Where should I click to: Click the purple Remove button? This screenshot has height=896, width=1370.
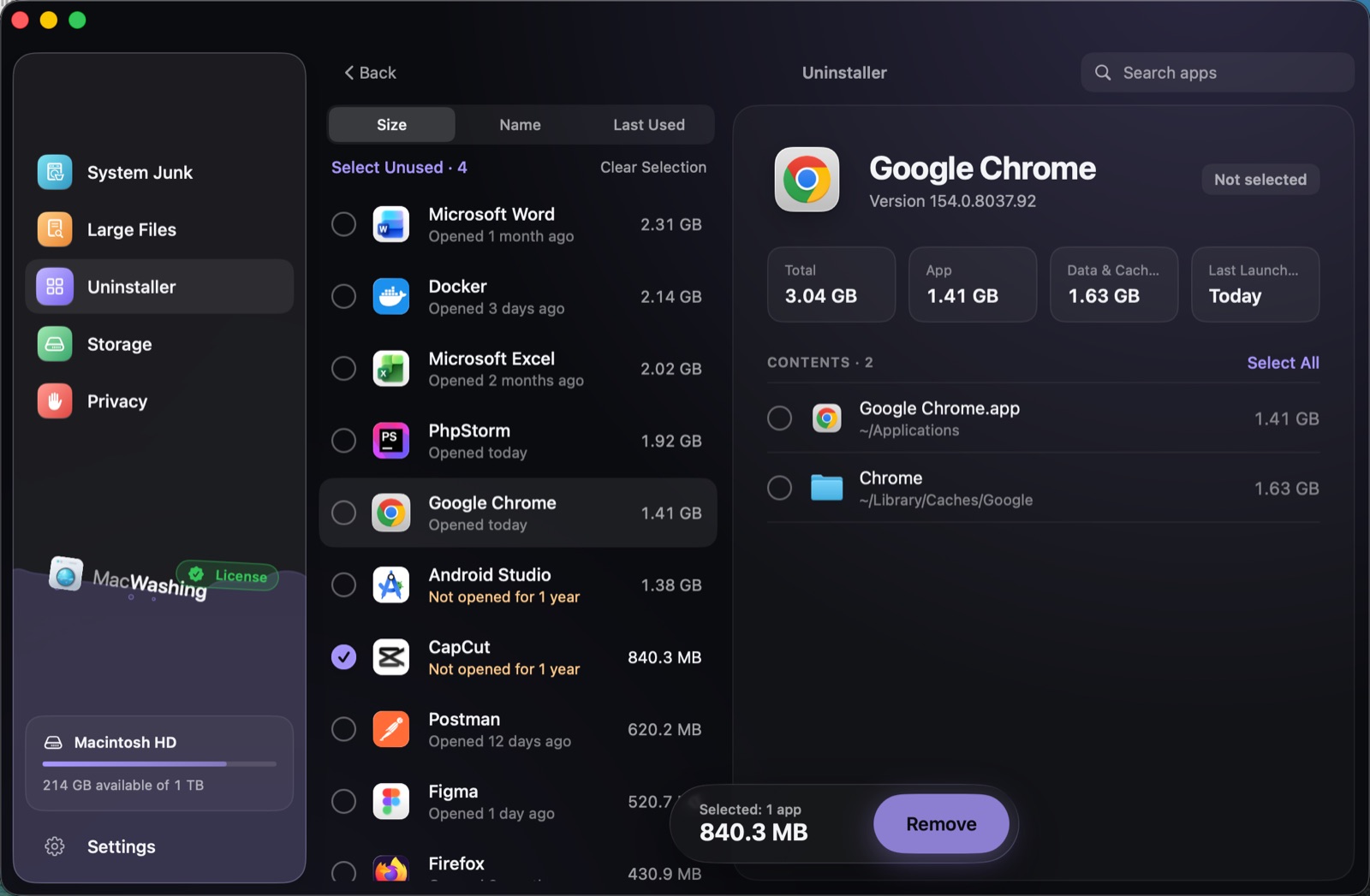[x=941, y=824]
